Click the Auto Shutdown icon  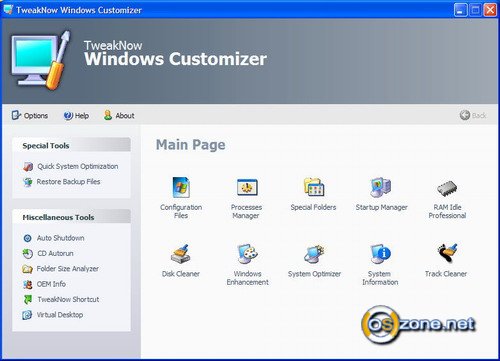click(x=27, y=238)
